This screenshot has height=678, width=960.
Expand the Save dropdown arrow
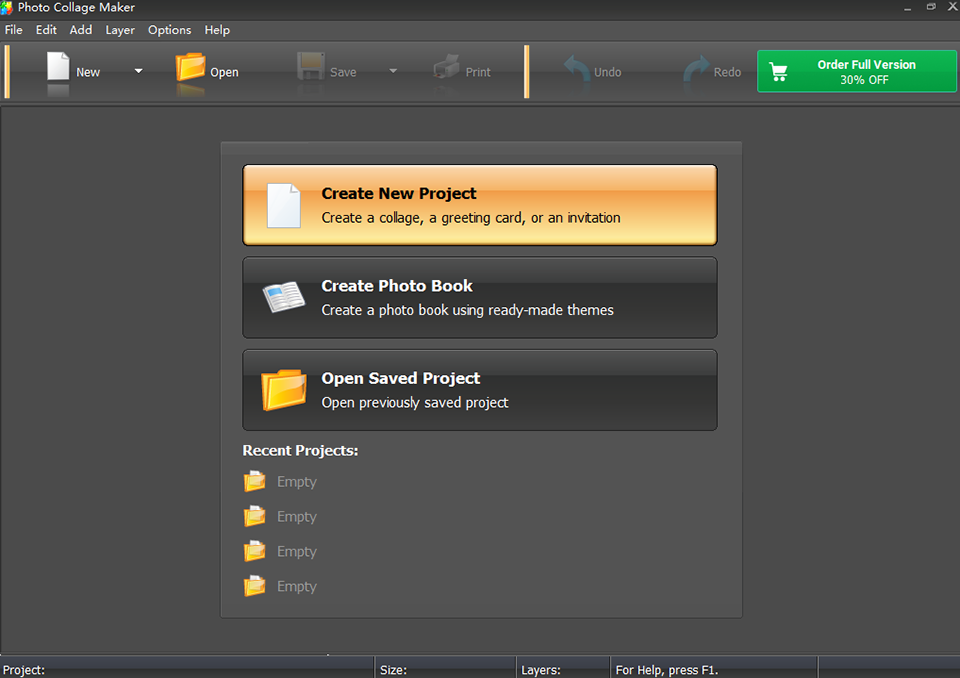pyautogui.click(x=393, y=71)
